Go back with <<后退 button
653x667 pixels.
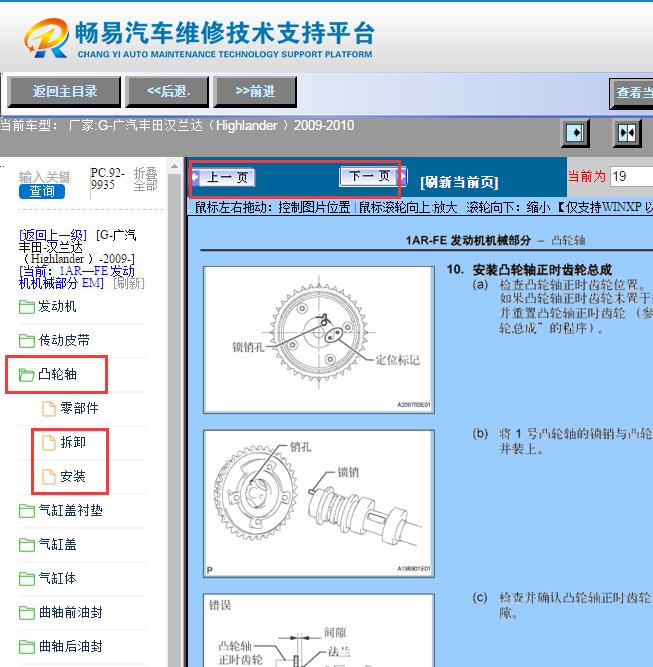(168, 91)
